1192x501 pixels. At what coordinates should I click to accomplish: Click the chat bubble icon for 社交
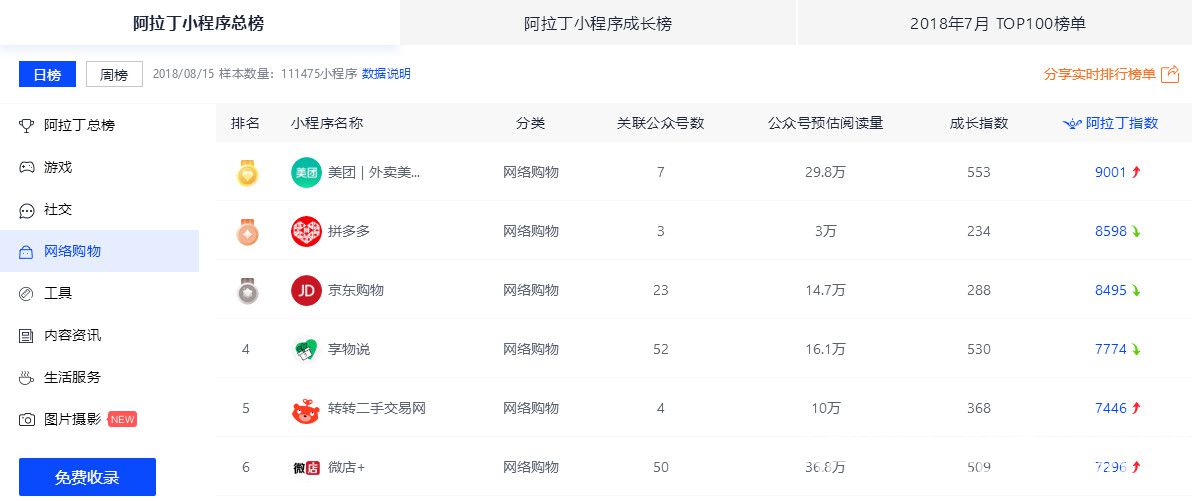point(27,211)
